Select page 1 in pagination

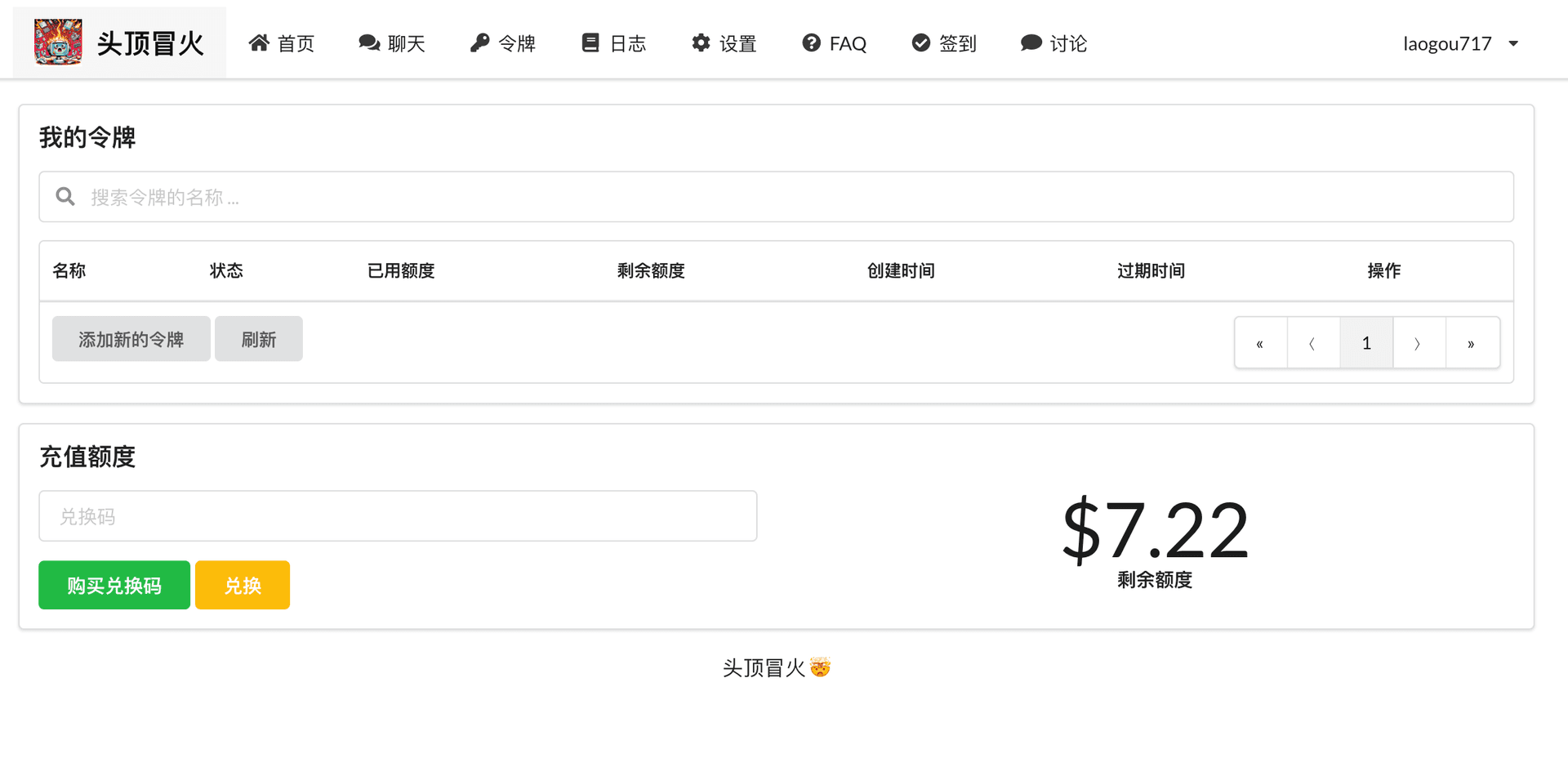click(x=1366, y=343)
